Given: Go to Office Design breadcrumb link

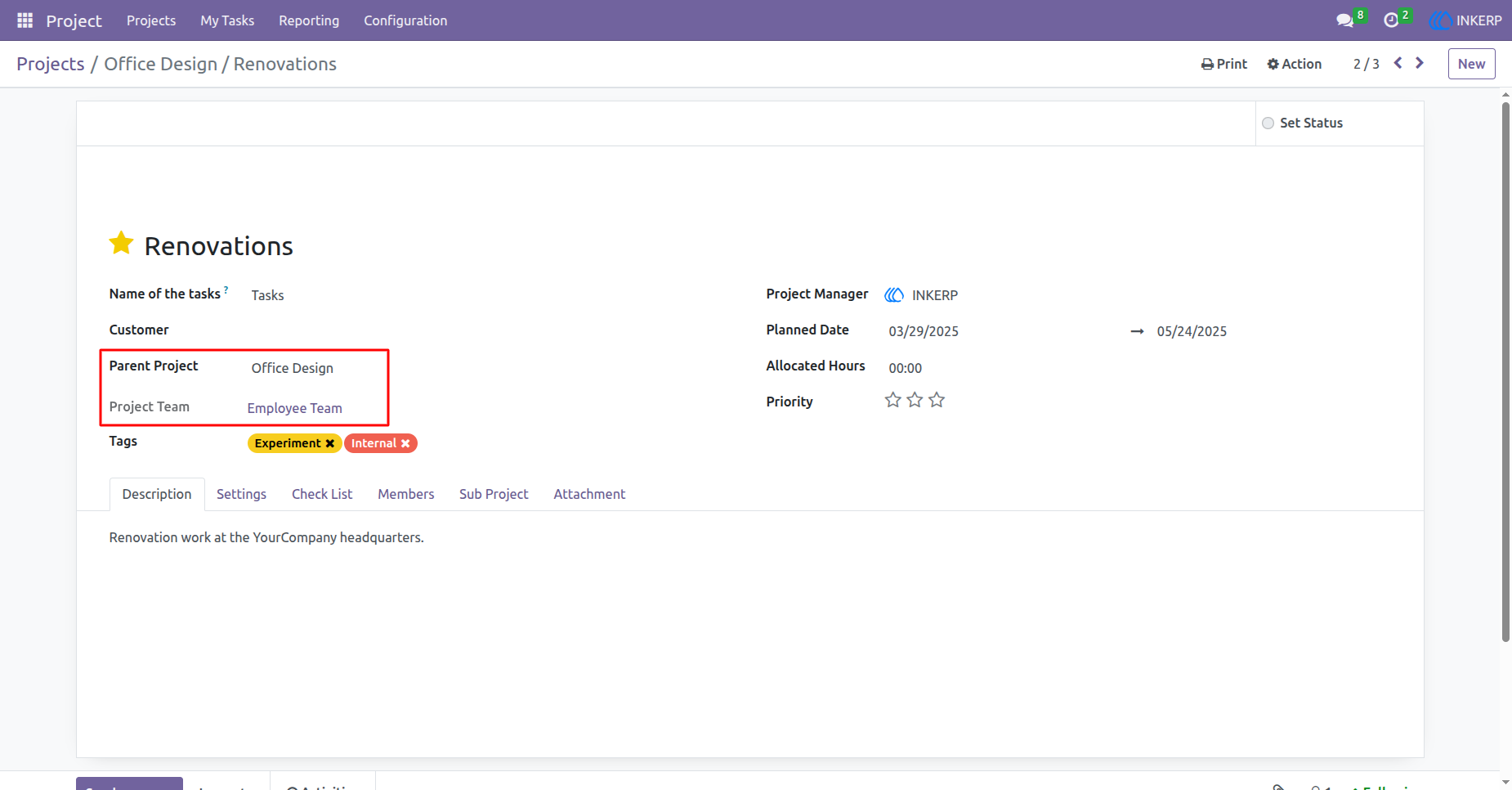Looking at the screenshot, I should click(x=161, y=64).
